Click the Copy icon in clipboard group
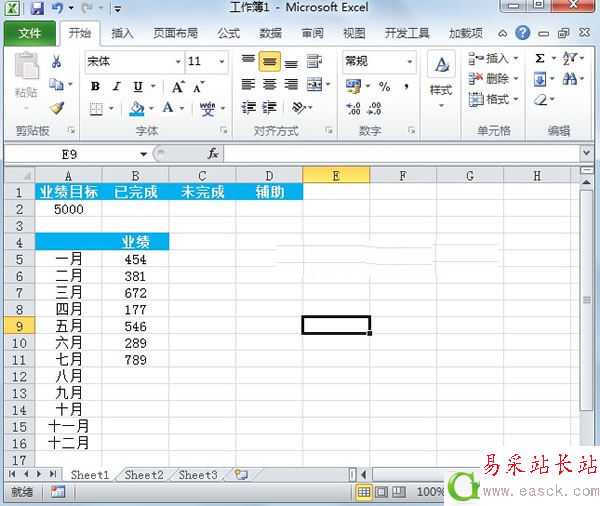 57,84
